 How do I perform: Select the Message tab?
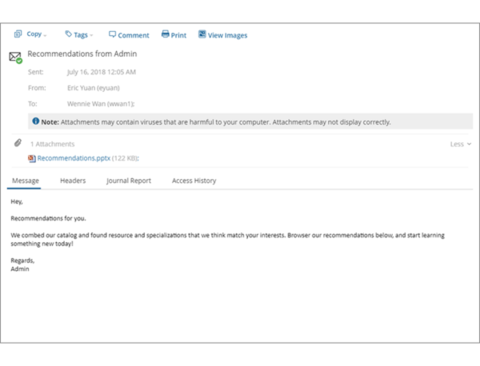(x=25, y=181)
